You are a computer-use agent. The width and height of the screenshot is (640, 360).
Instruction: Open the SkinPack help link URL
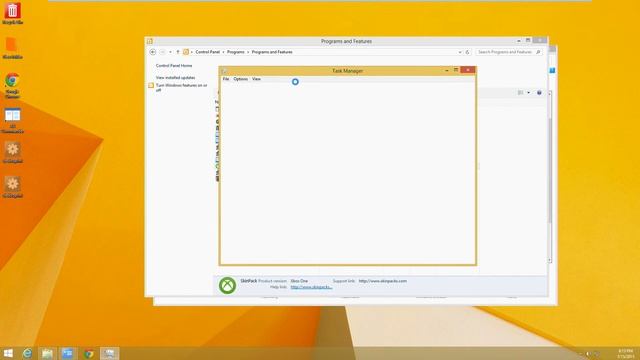click(x=311, y=287)
